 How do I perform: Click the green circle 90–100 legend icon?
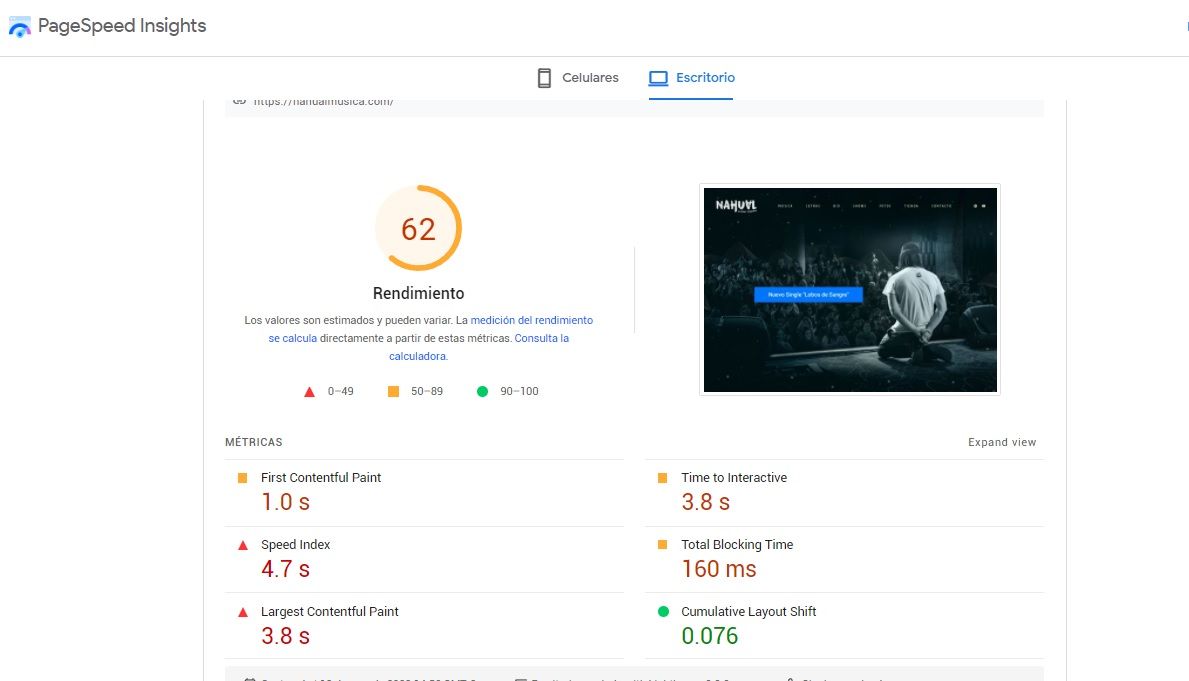click(482, 391)
